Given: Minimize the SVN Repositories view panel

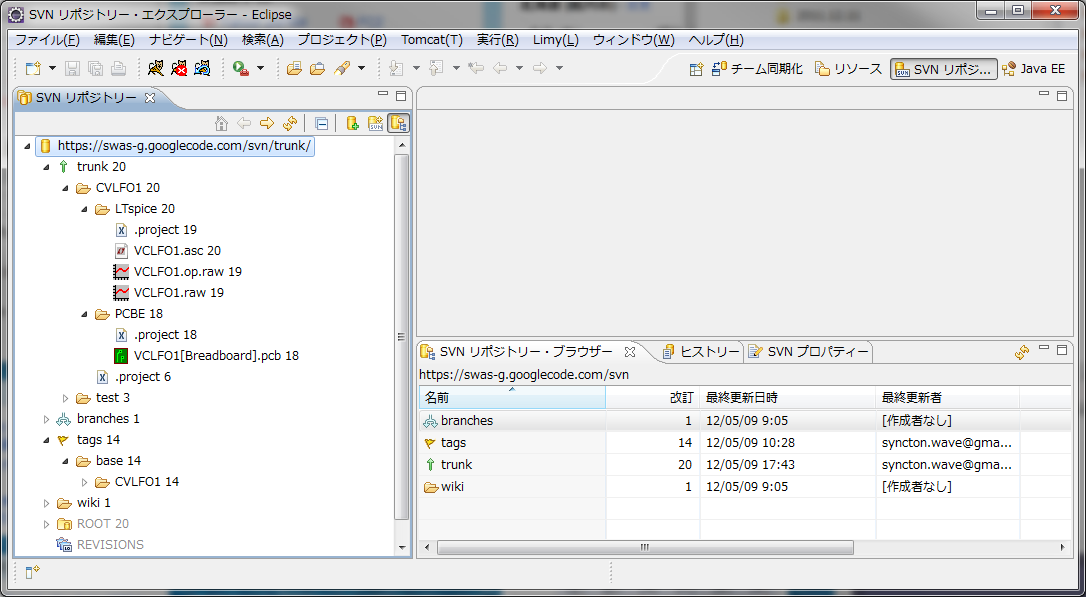Looking at the screenshot, I should [x=383, y=94].
